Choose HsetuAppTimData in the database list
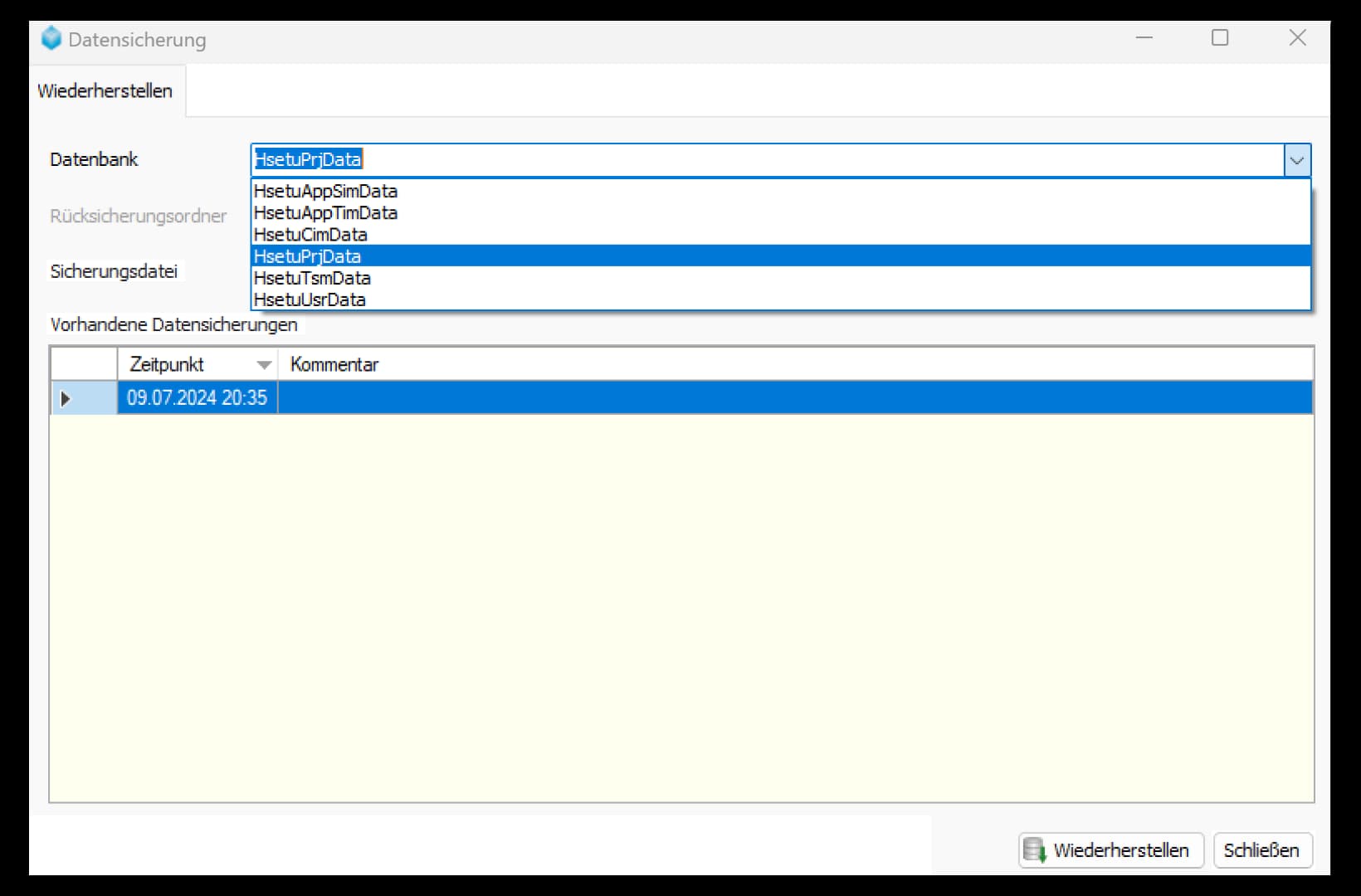 [x=325, y=213]
